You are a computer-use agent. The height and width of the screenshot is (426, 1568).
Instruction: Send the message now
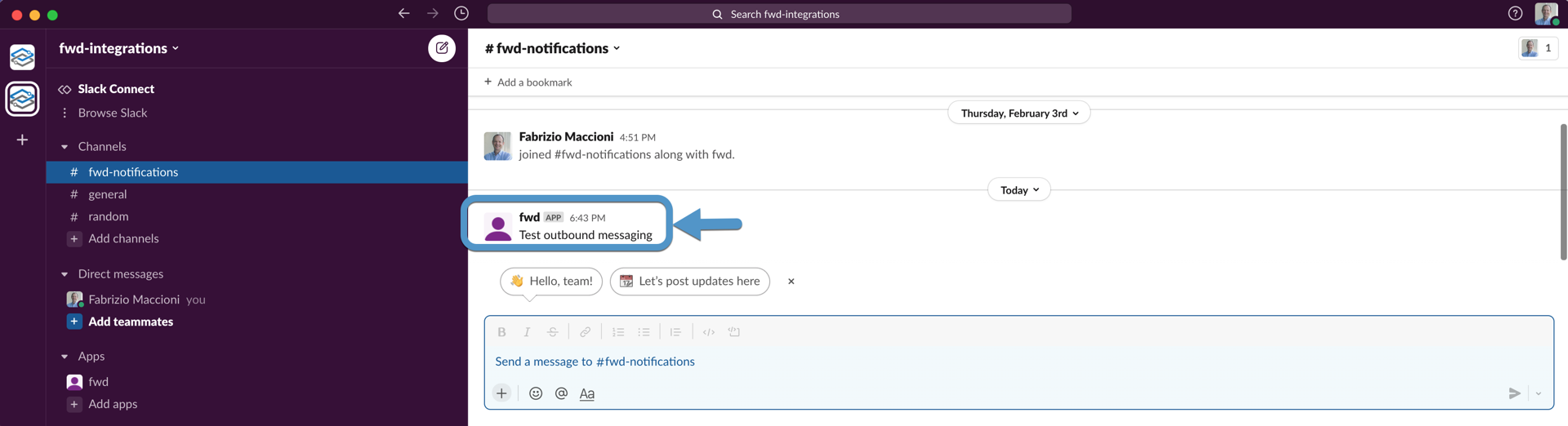point(1514,393)
